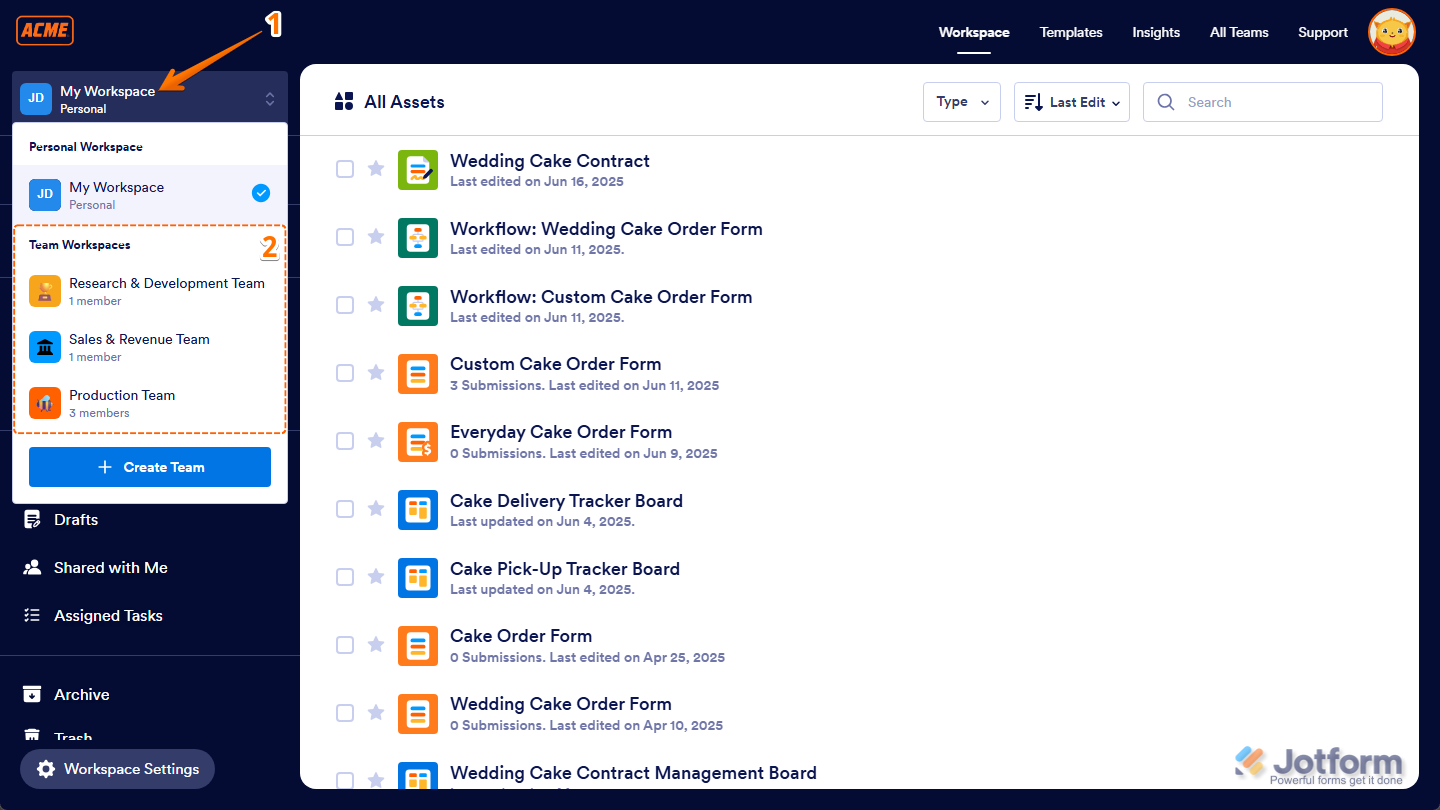Click the Wedding Cake Contract document icon
This screenshot has width=1440, height=810.
(x=418, y=169)
